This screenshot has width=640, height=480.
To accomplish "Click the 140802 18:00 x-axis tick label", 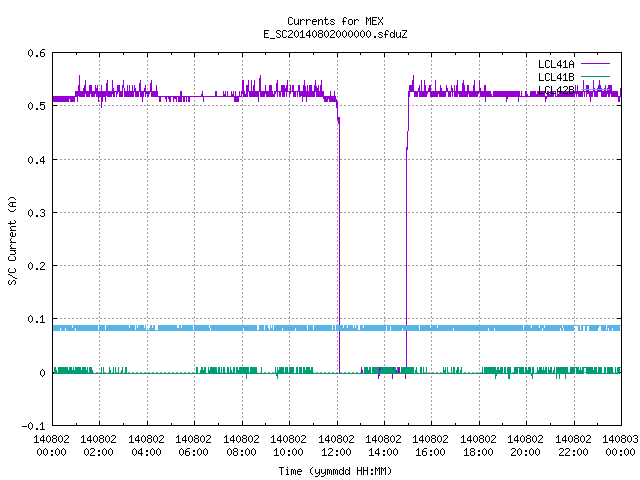I will pyautogui.click(x=478, y=446).
